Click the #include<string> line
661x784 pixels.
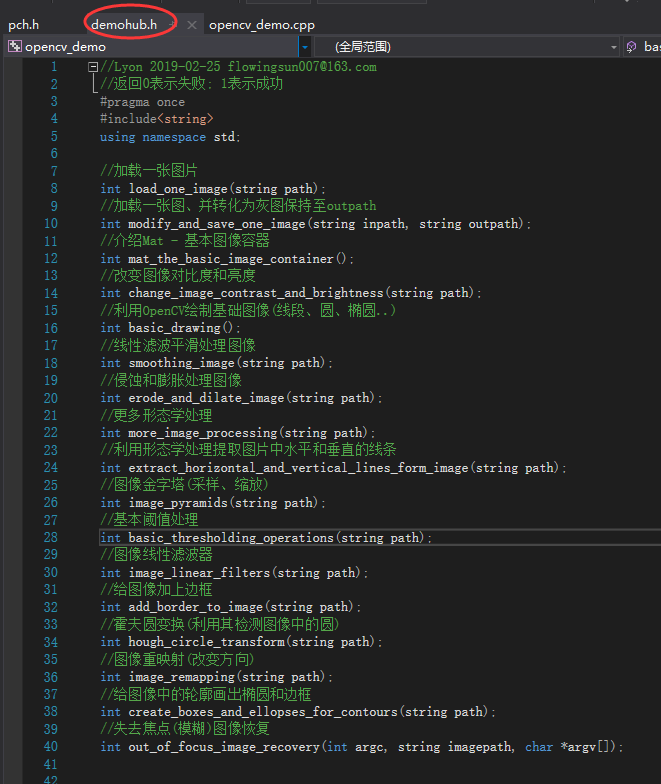pos(156,119)
